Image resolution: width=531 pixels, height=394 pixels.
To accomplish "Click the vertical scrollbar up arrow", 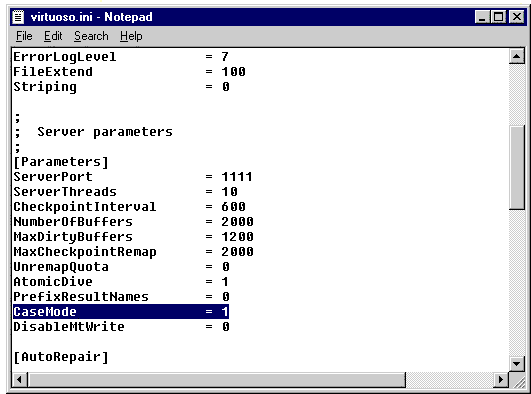I will (x=517, y=56).
